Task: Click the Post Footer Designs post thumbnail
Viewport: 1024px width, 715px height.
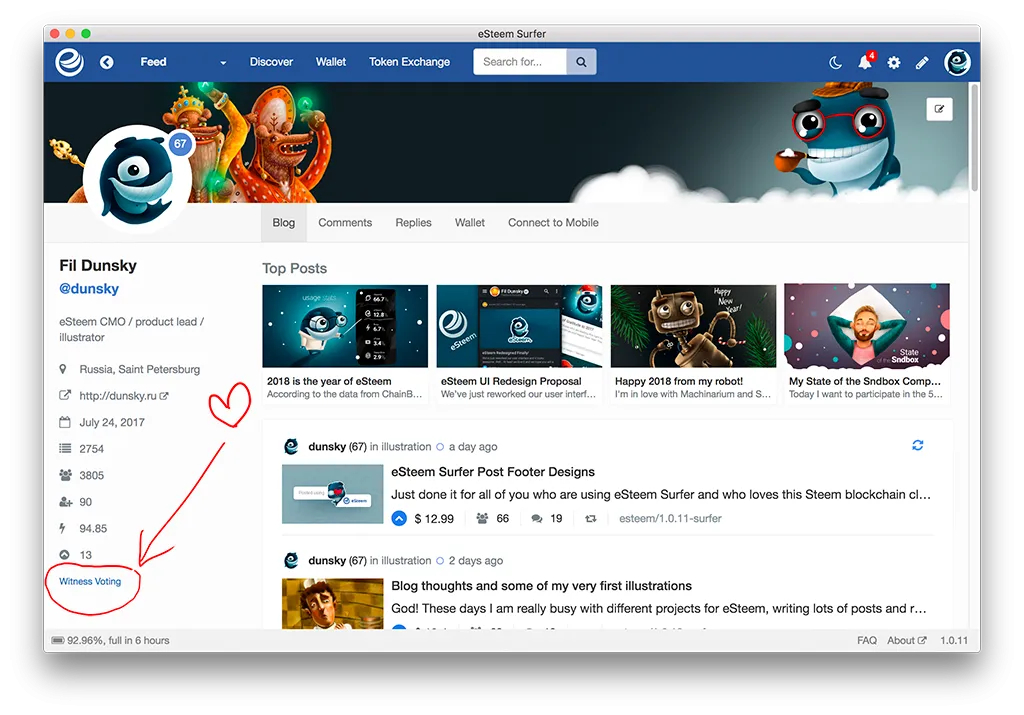Action: click(x=332, y=494)
